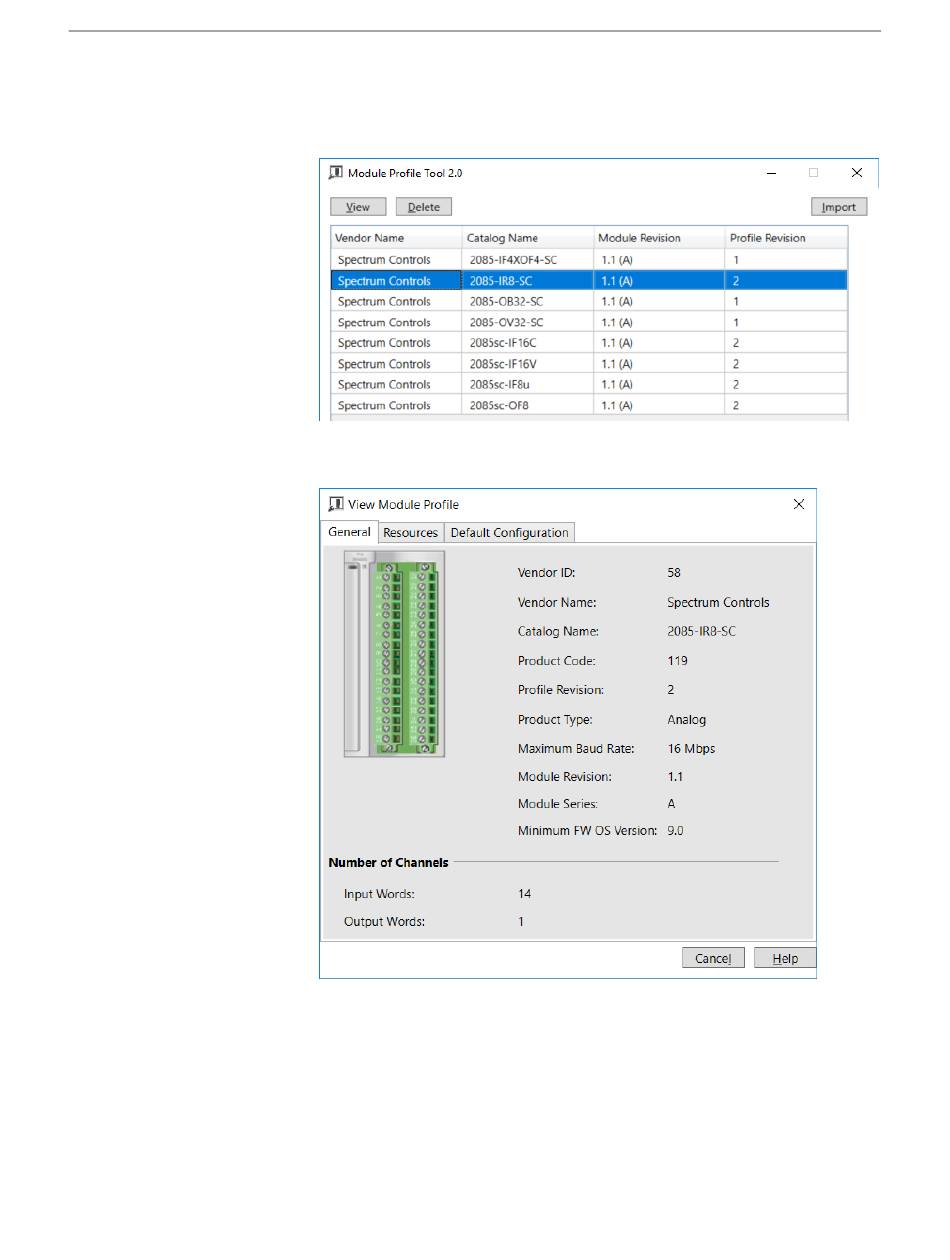The width and height of the screenshot is (950, 1260).
Task: Click Cancel in View Module Profile
Action: coord(713,958)
